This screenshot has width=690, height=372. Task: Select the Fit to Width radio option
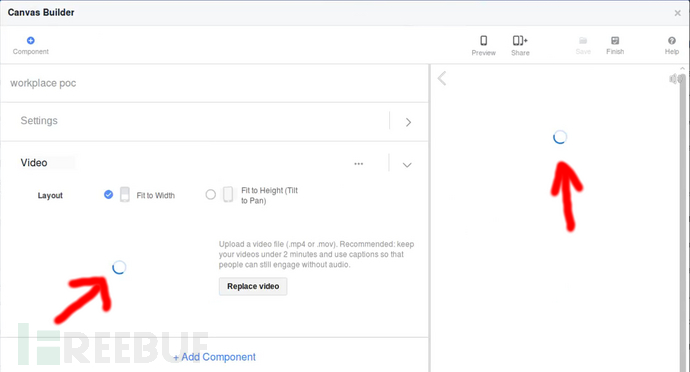tap(108, 195)
